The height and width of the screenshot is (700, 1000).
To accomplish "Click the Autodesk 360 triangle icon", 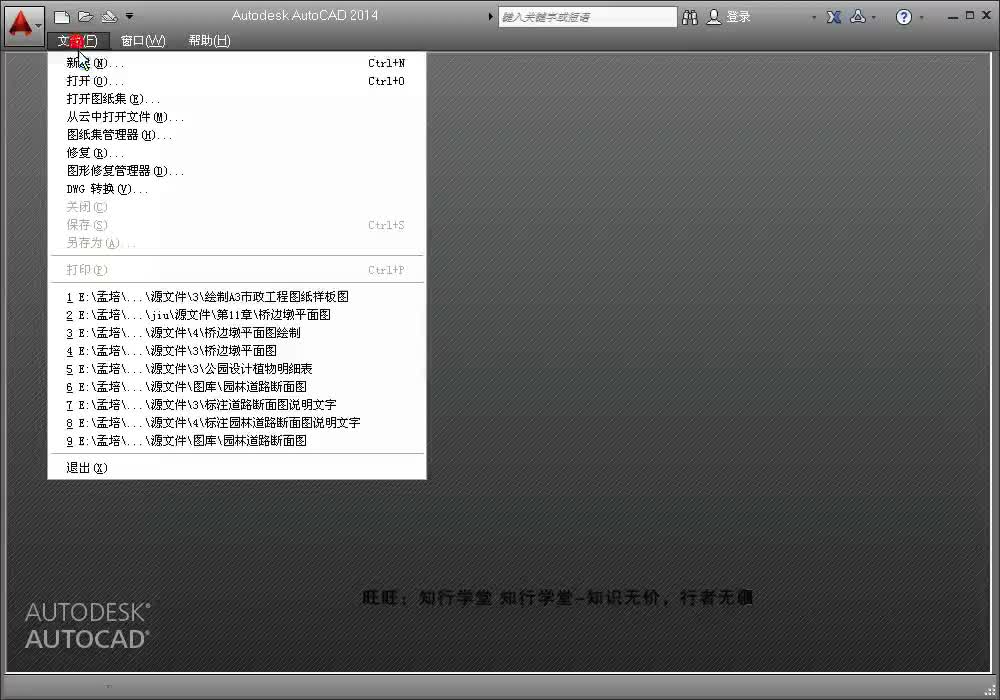I will (x=858, y=17).
